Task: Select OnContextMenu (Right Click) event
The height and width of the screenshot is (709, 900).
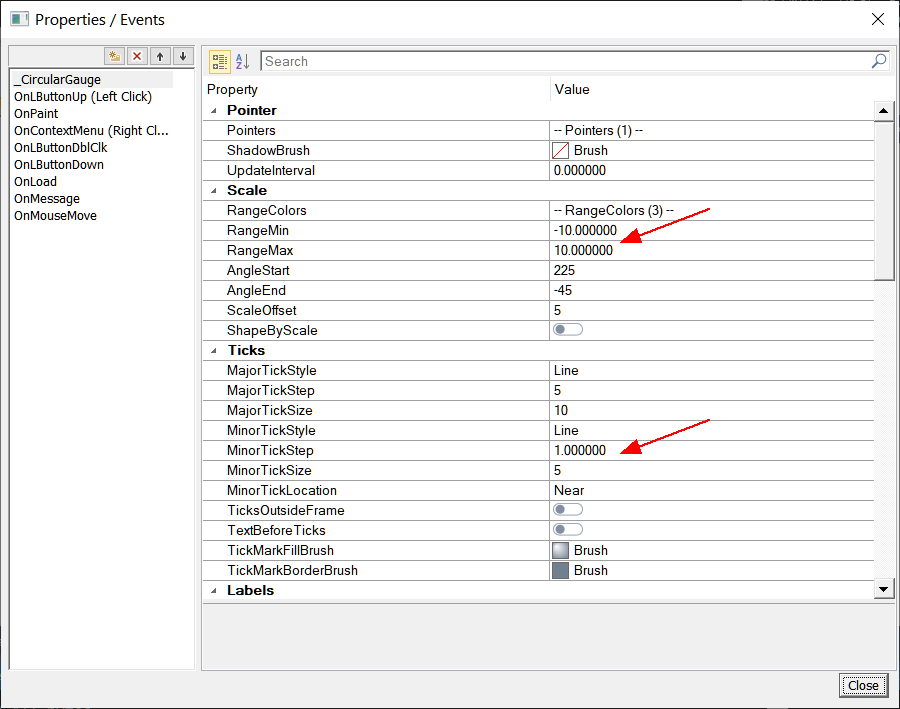Action: point(91,130)
